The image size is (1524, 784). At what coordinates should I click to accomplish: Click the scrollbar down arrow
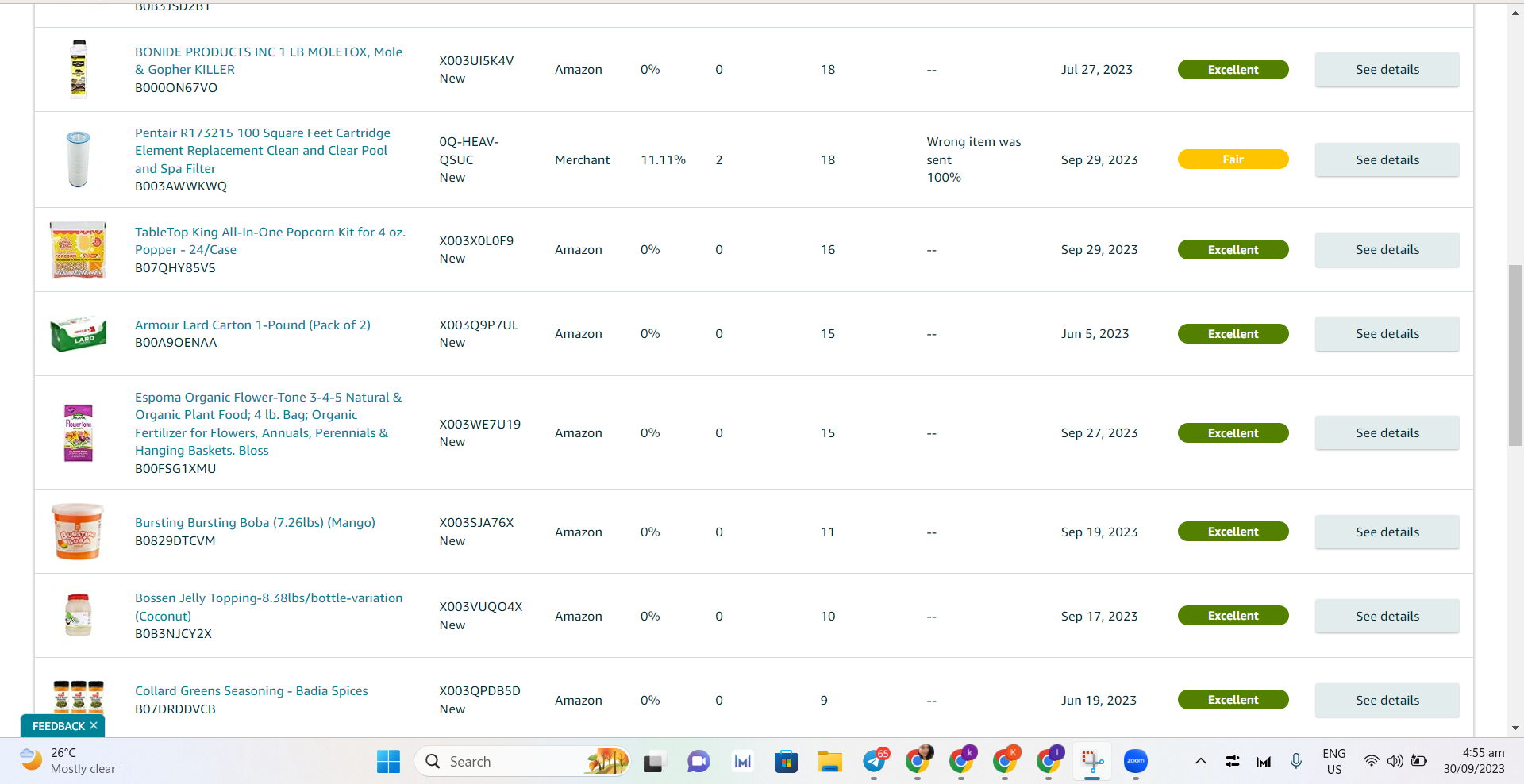click(1515, 728)
